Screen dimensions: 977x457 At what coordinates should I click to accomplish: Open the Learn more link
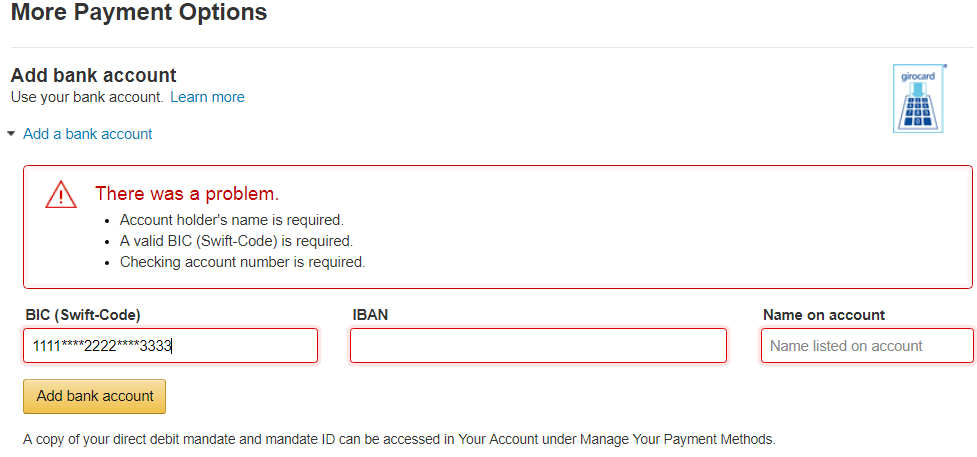[x=207, y=97]
